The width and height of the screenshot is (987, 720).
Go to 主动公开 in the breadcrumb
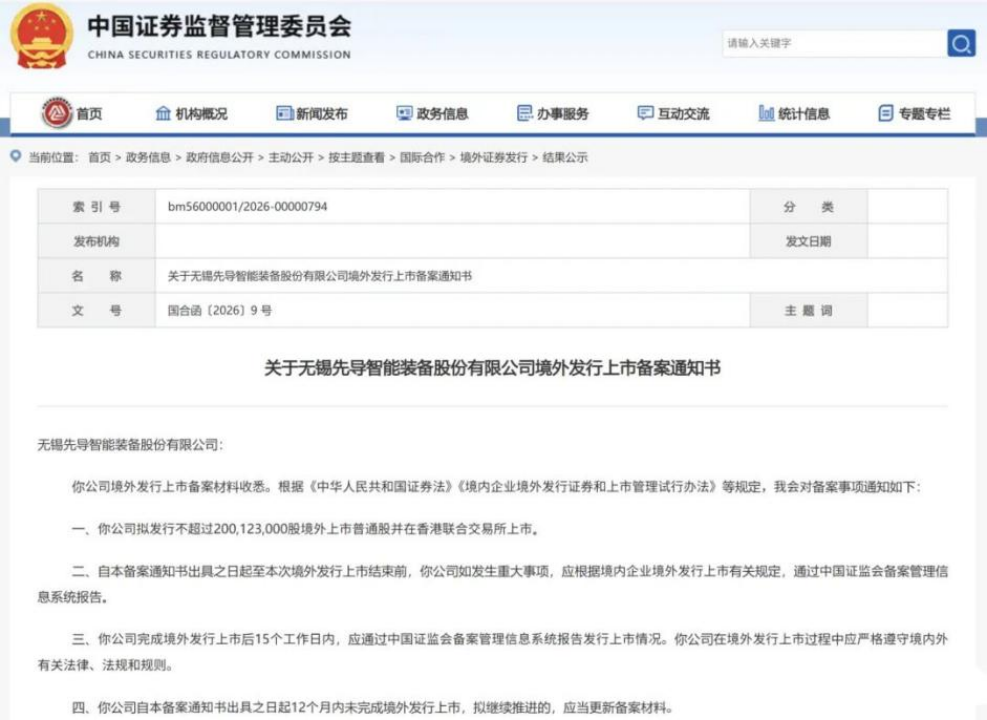click(x=291, y=157)
